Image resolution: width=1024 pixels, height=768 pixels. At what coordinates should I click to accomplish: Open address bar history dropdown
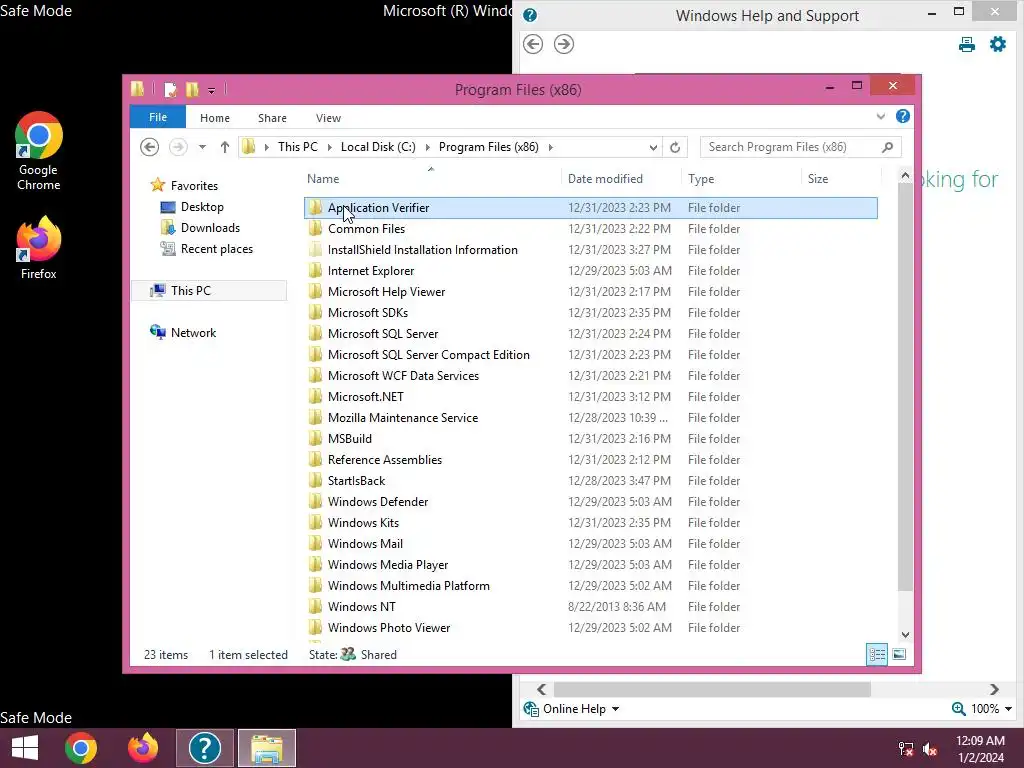pyautogui.click(x=652, y=148)
